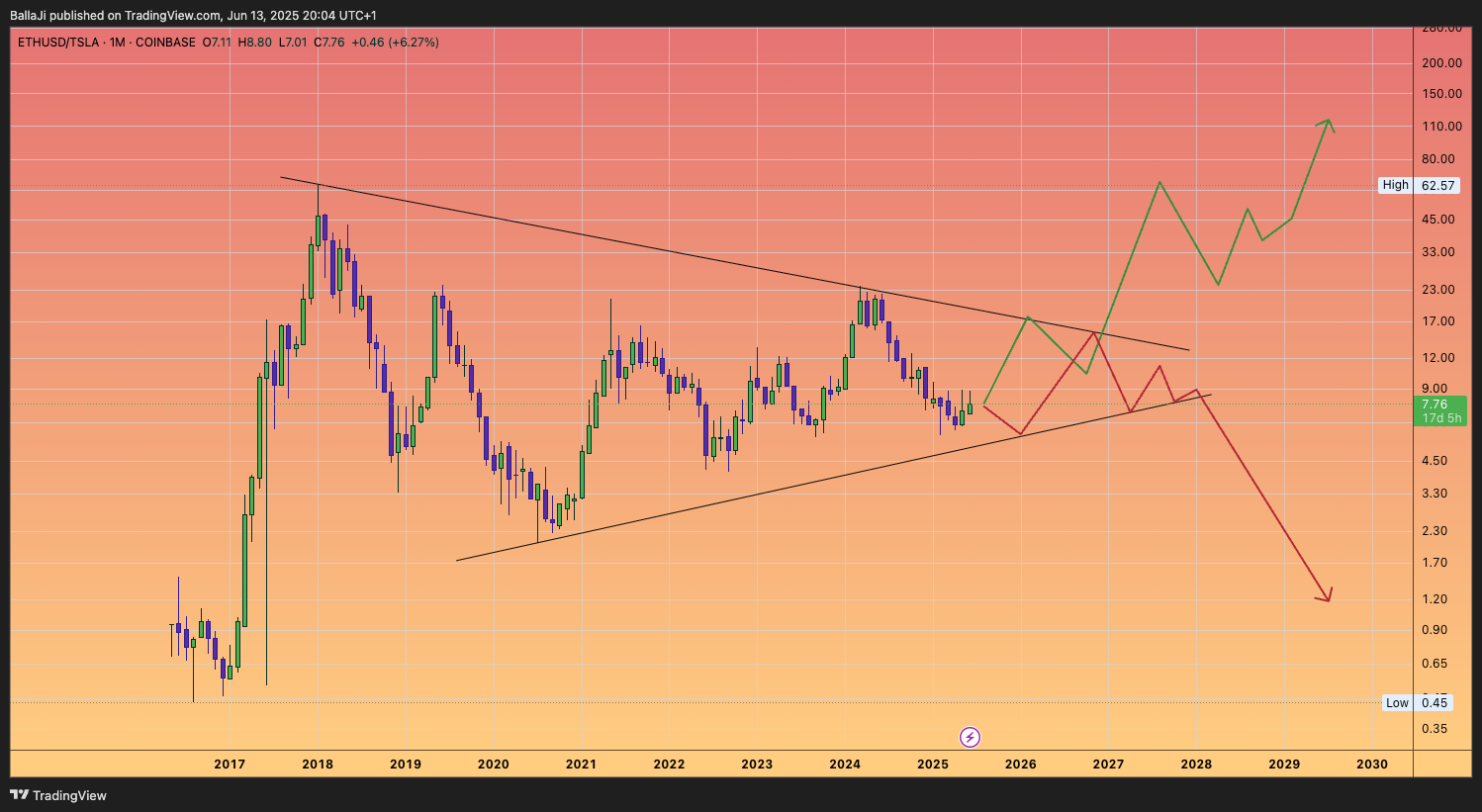Click the 2.30 price scale value
The image size is (1482, 812).
pos(1435,531)
